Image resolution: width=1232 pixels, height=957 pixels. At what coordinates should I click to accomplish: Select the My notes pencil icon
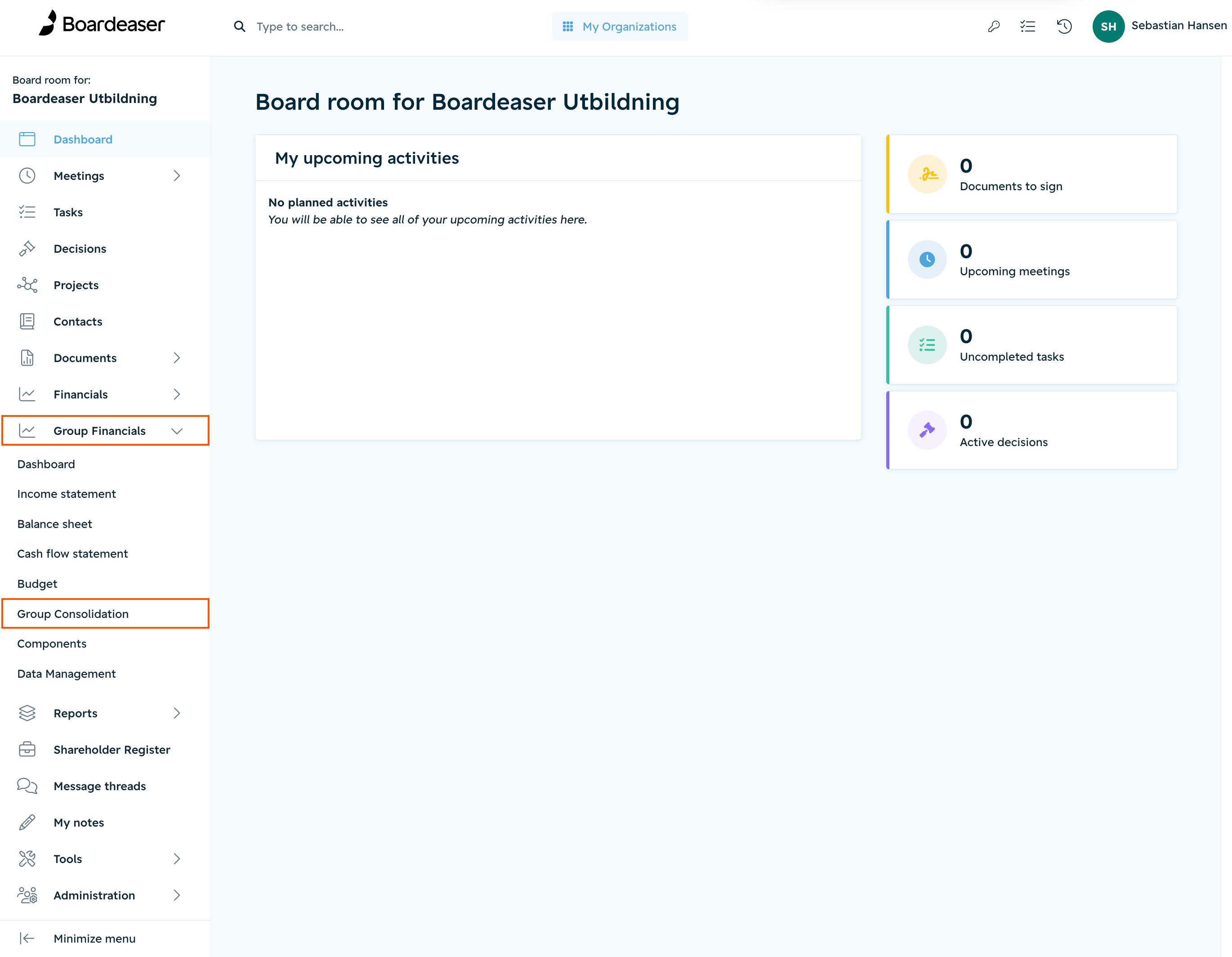[x=27, y=822]
